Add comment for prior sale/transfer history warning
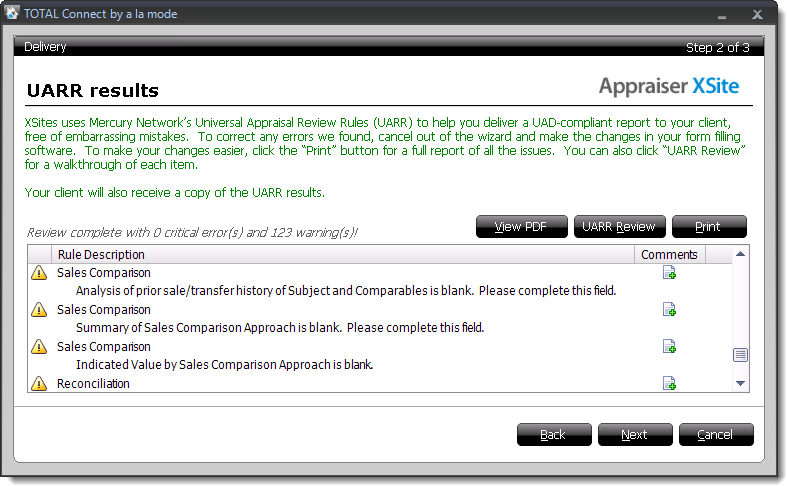787x486 pixels. point(669,273)
